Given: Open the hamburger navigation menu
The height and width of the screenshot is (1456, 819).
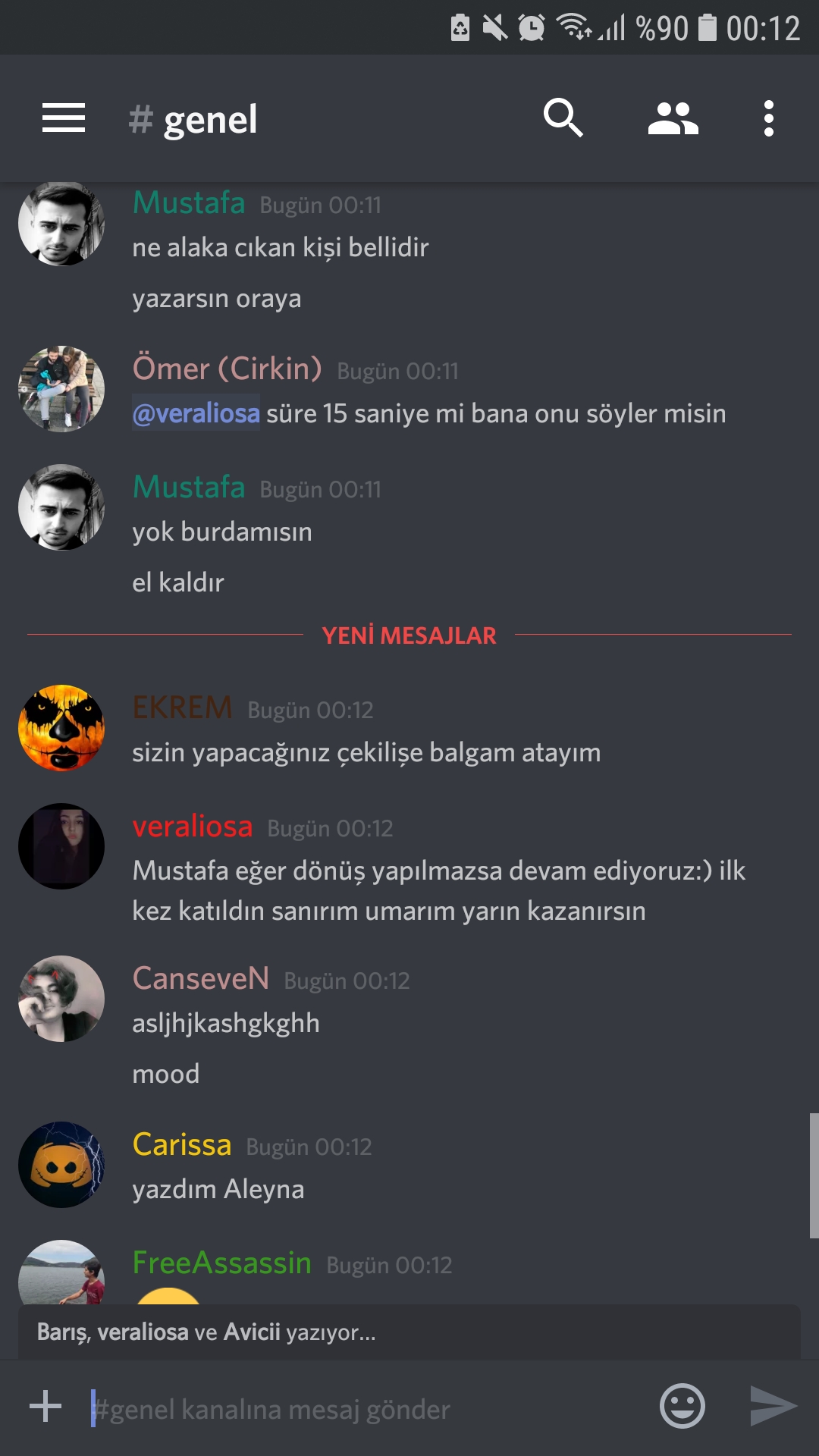Looking at the screenshot, I should pos(64,118).
